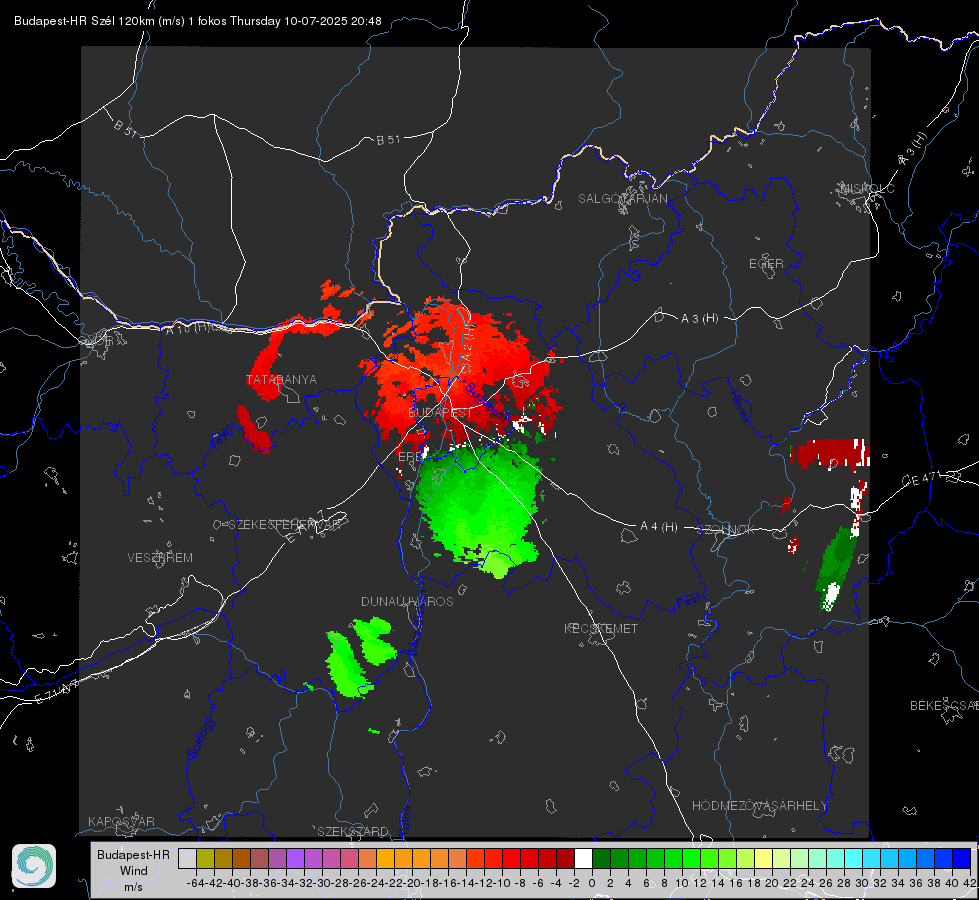Select the TATABÁNYA city label
The height and width of the screenshot is (900, 979).
coord(281,379)
